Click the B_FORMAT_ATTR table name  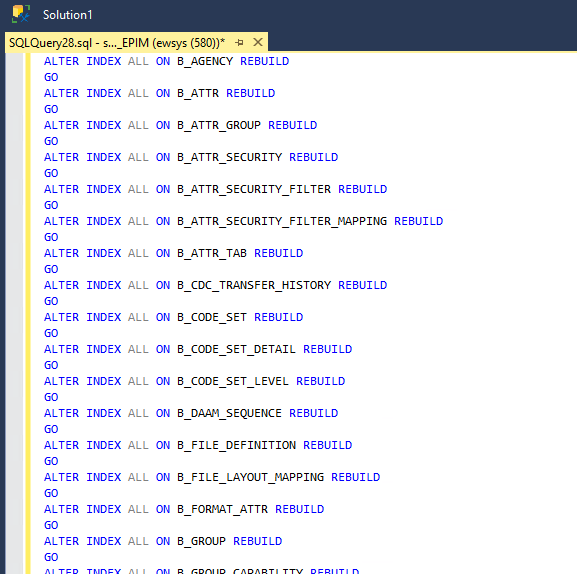(223, 509)
